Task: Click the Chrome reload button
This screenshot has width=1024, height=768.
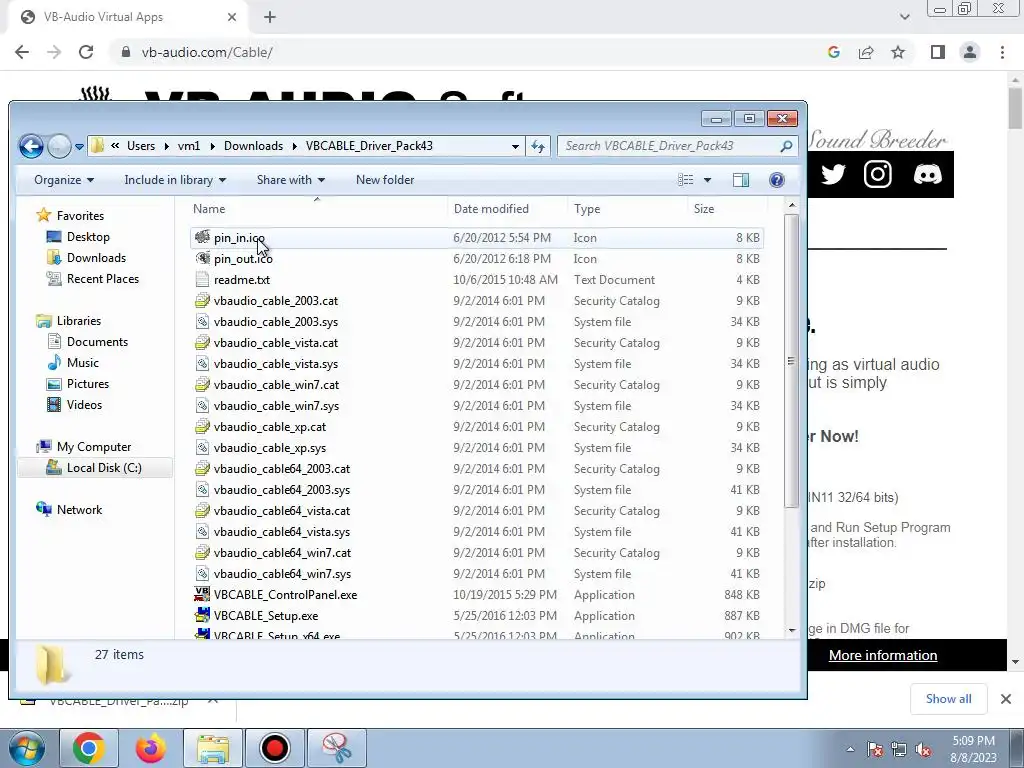Action: pos(86,52)
